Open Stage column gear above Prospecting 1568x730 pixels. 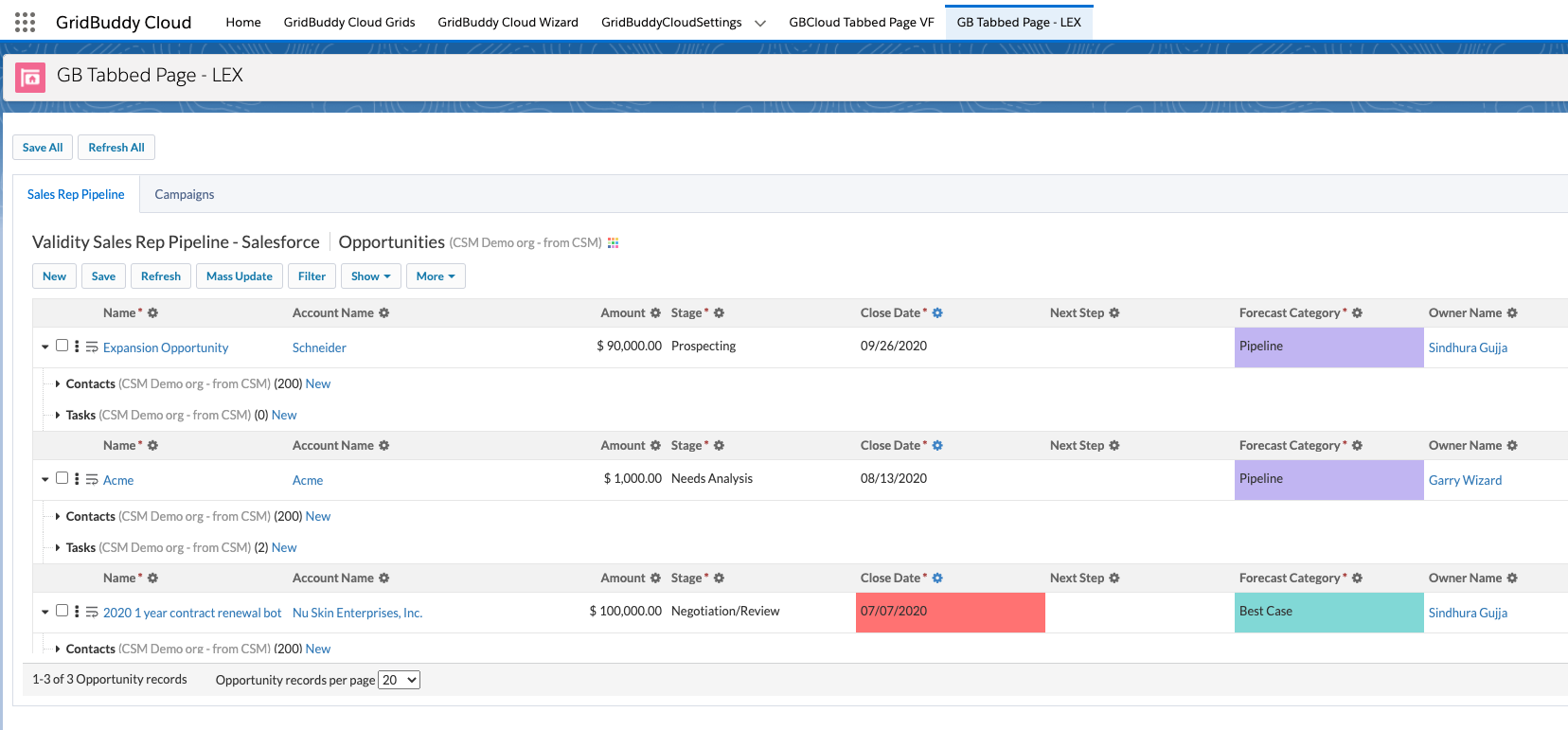click(719, 313)
